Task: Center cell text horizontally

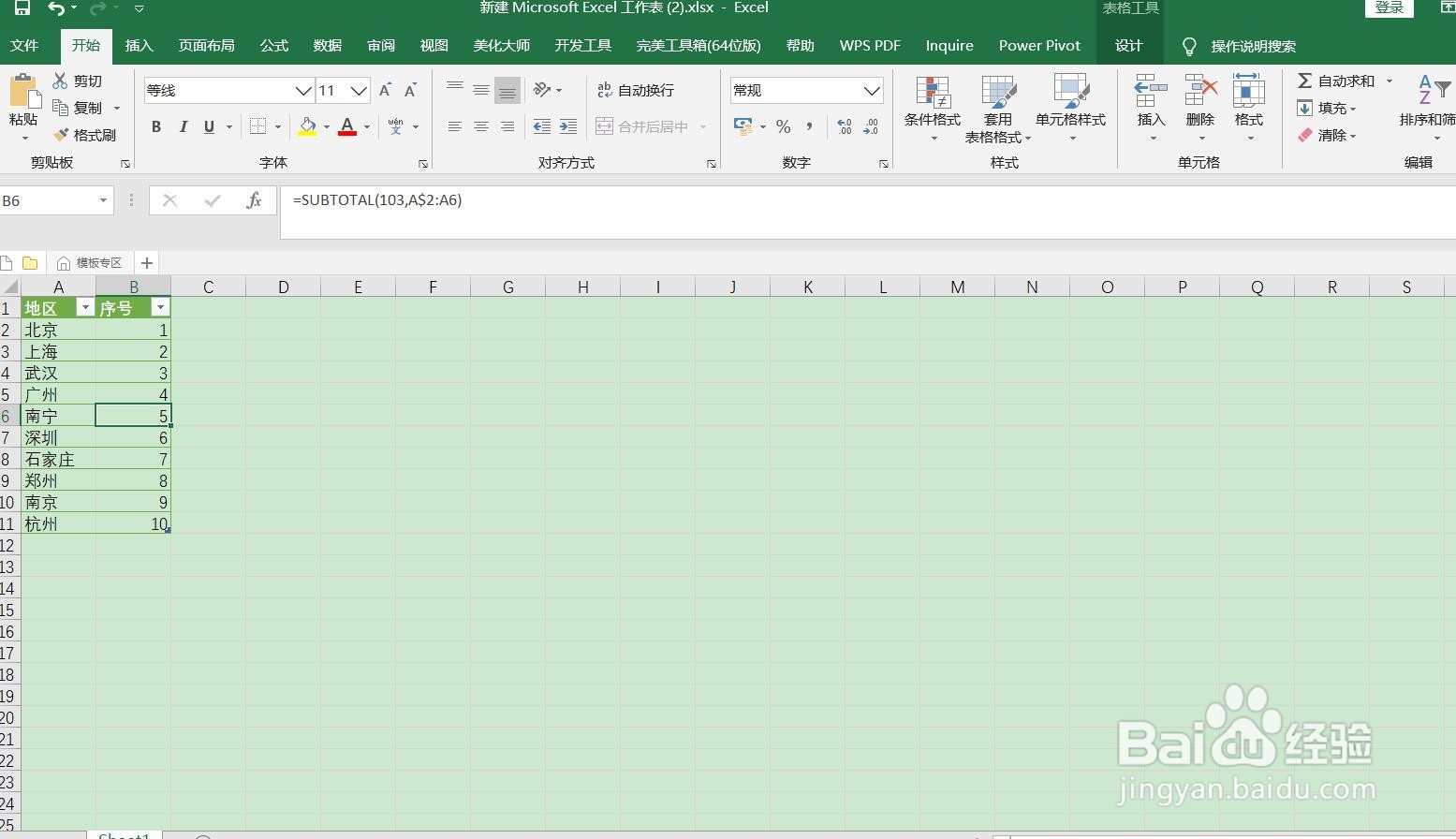Action: (x=481, y=126)
